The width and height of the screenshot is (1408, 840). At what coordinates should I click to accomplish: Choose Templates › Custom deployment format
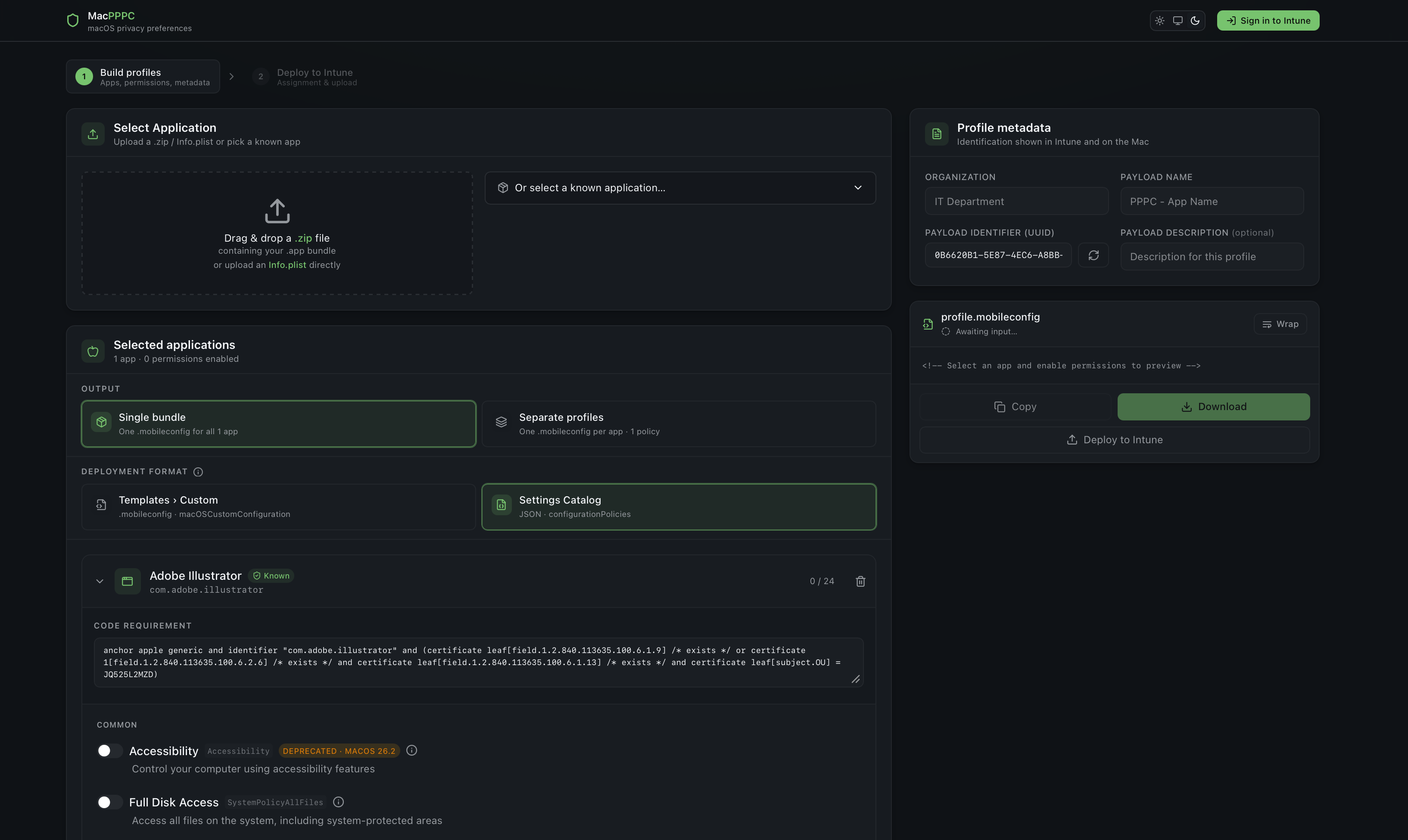279,507
